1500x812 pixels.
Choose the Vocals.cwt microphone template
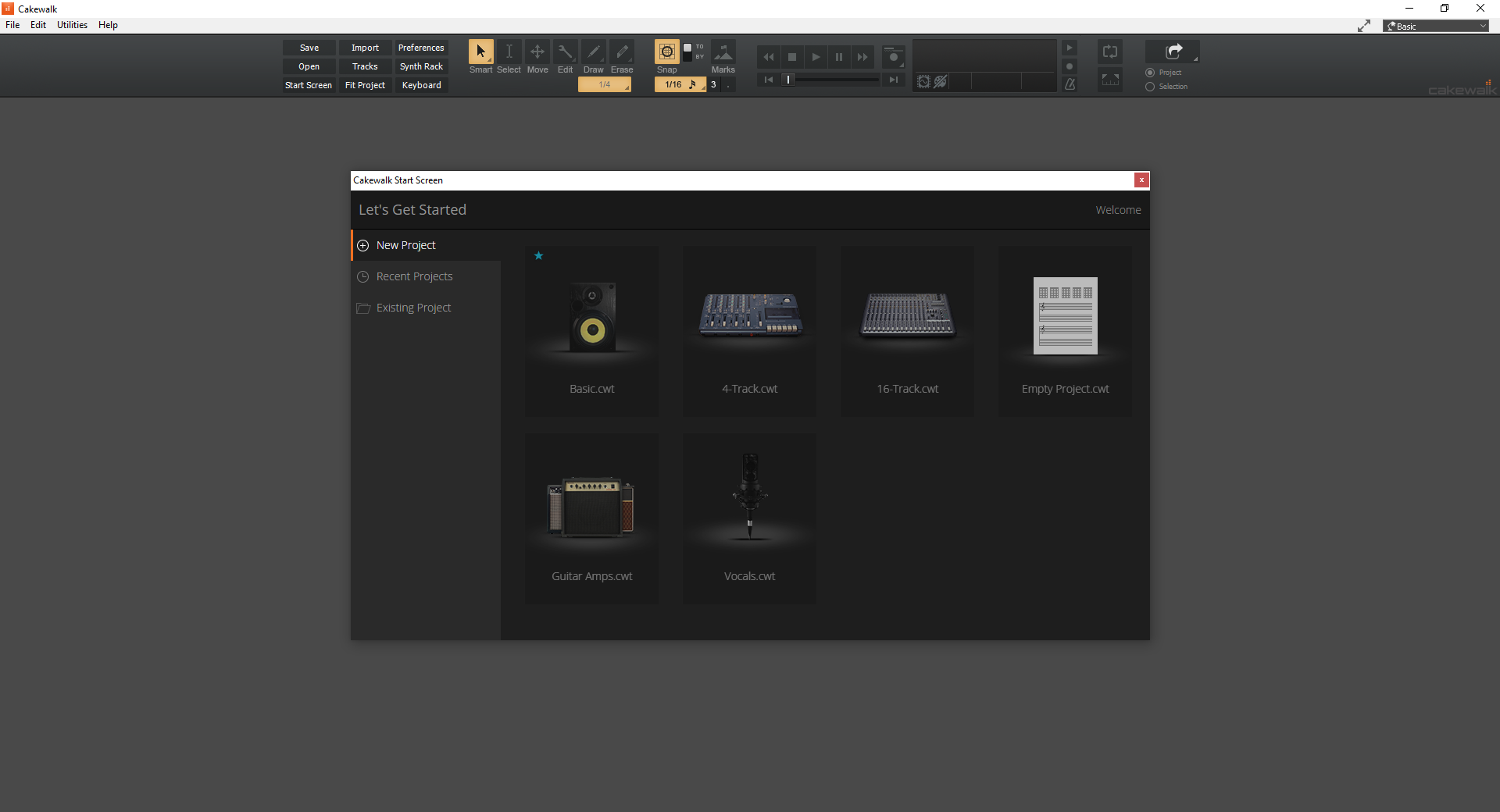(749, 518)
